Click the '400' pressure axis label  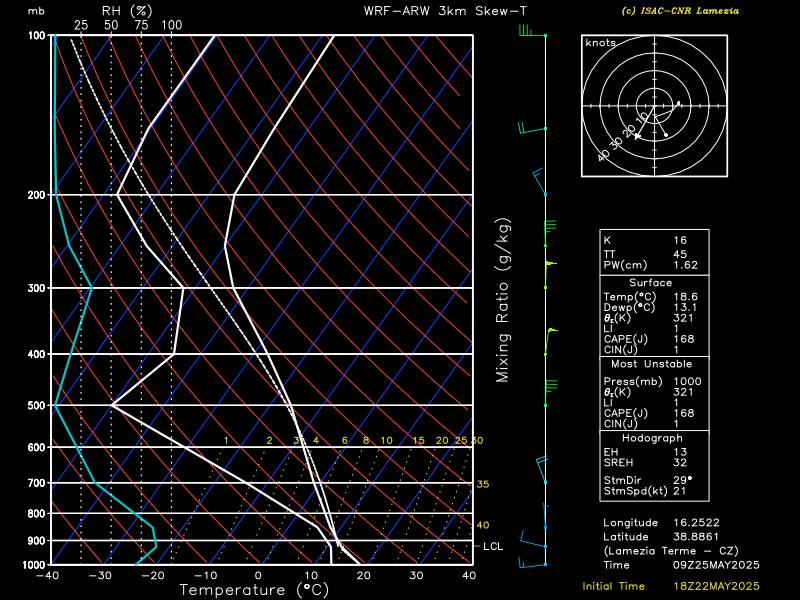click(x=37, y=354)
